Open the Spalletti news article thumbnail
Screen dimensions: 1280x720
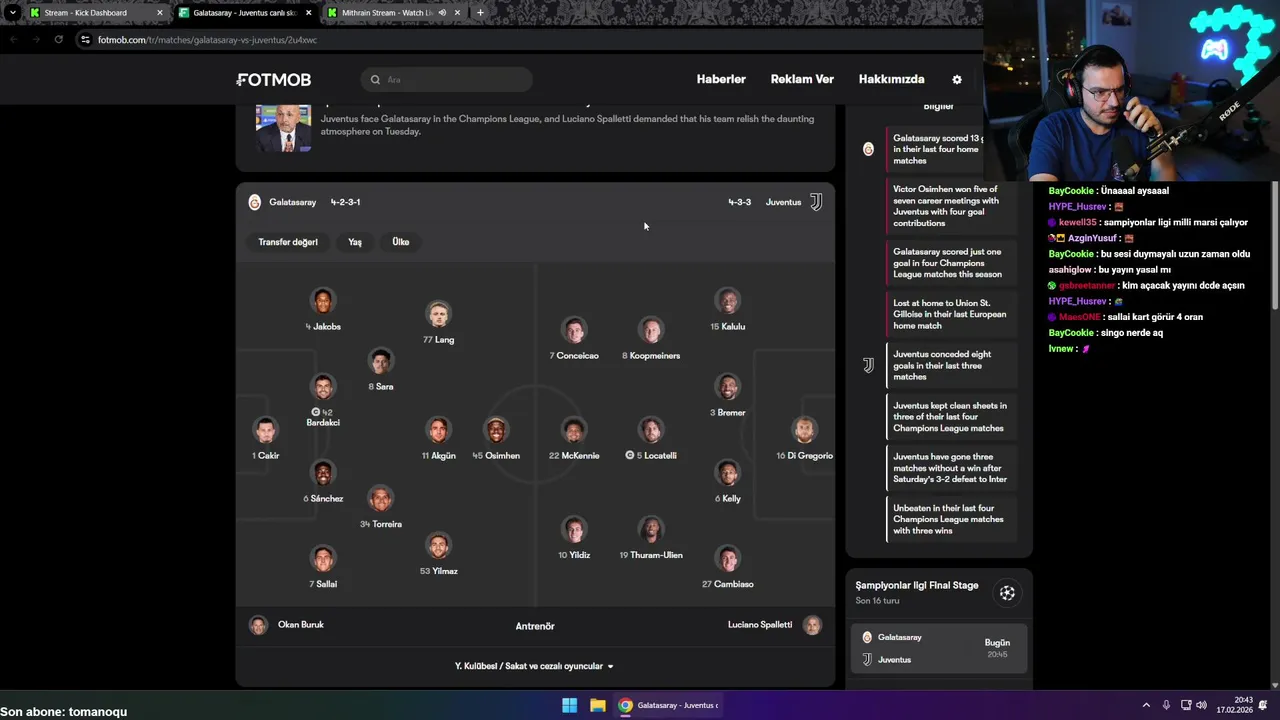click(283, 128)
